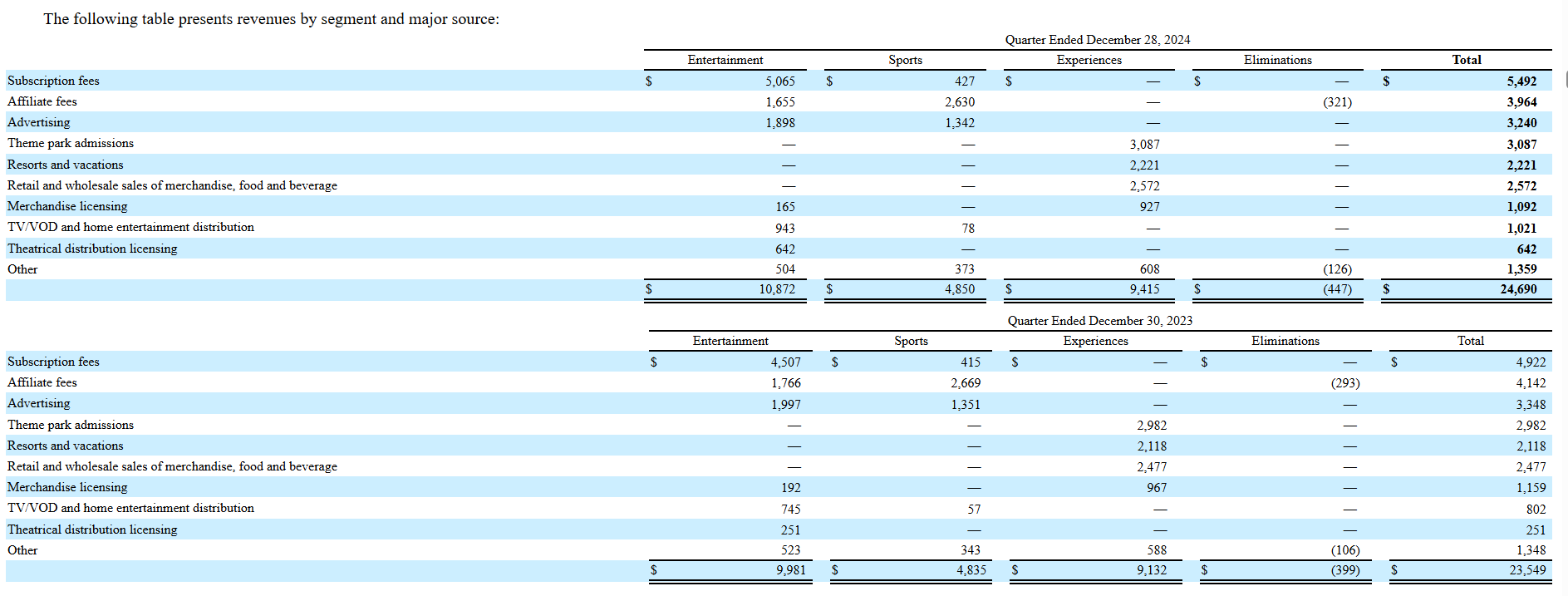Screen dimensions: 1568x596
Task: Click the 2024 Subscription fees row label
Action: click(53, 81)
